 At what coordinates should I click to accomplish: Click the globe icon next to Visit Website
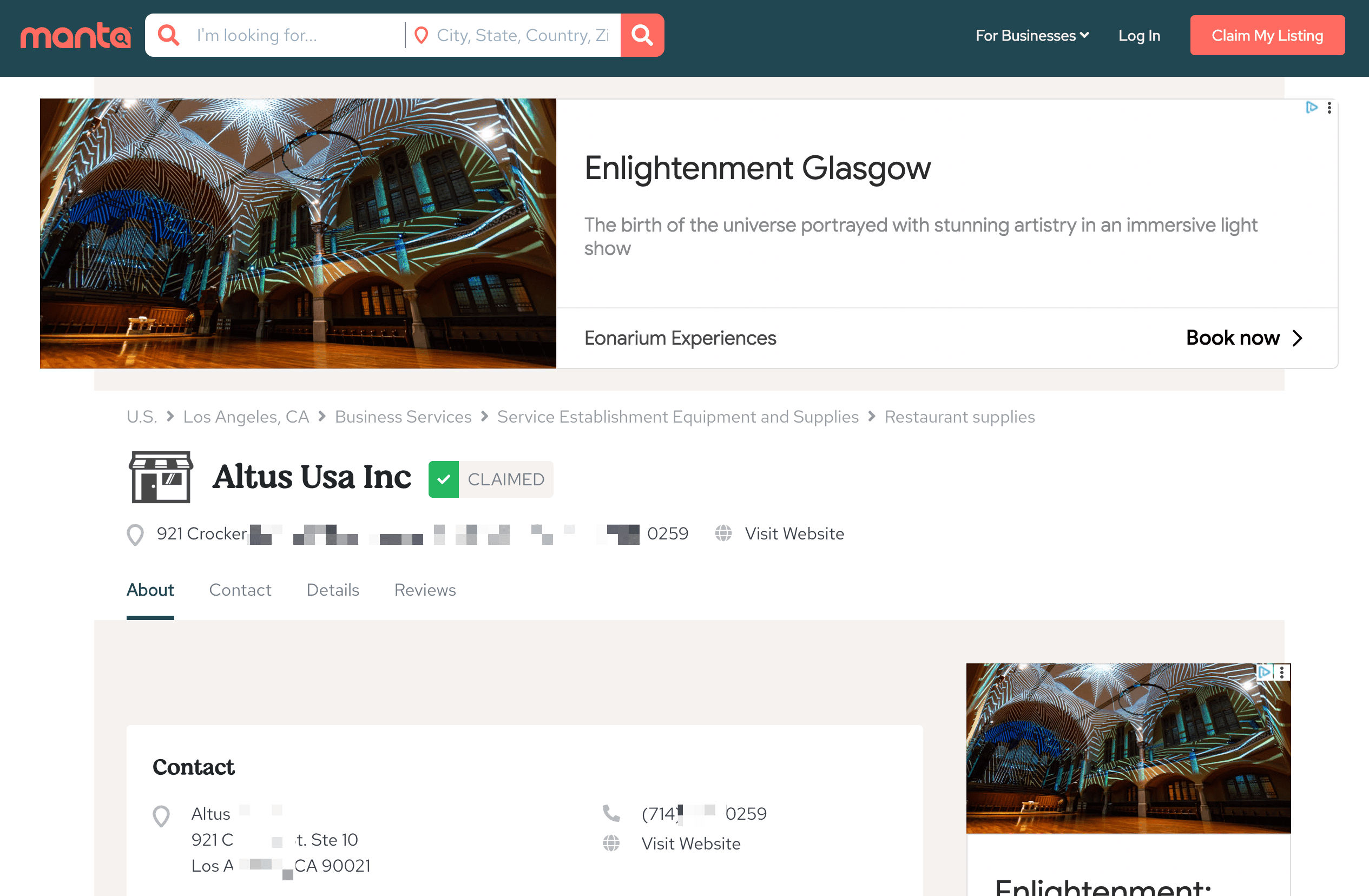pyautogui.click(x=723, y=533)
